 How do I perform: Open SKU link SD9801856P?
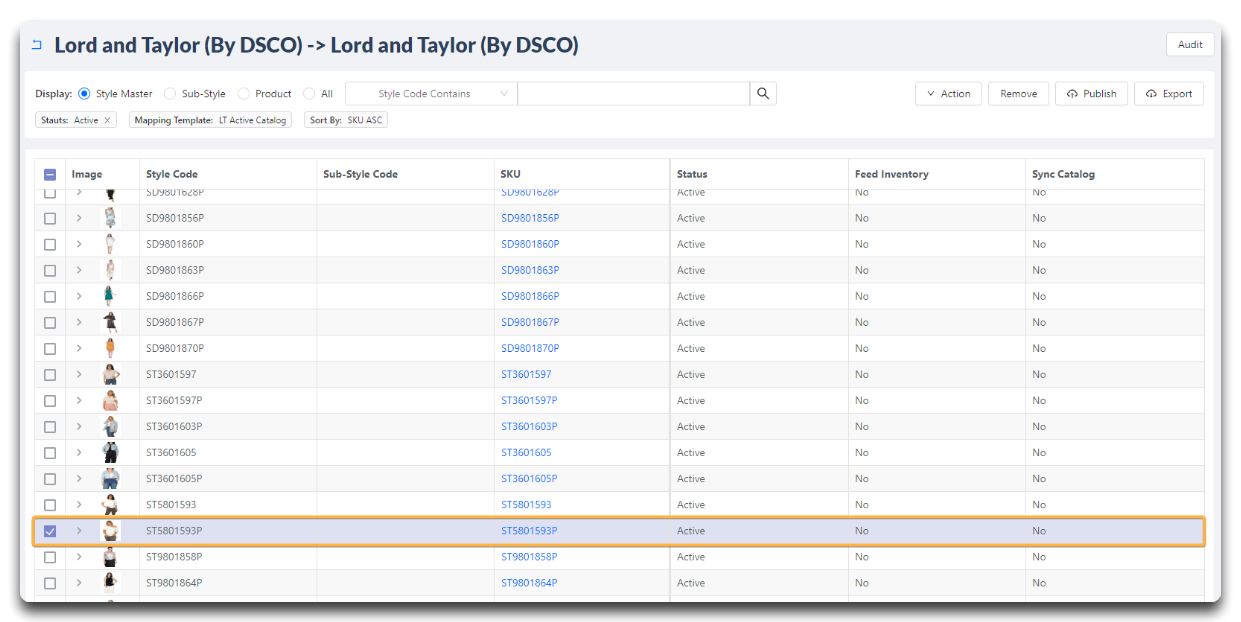pos(530,218)
